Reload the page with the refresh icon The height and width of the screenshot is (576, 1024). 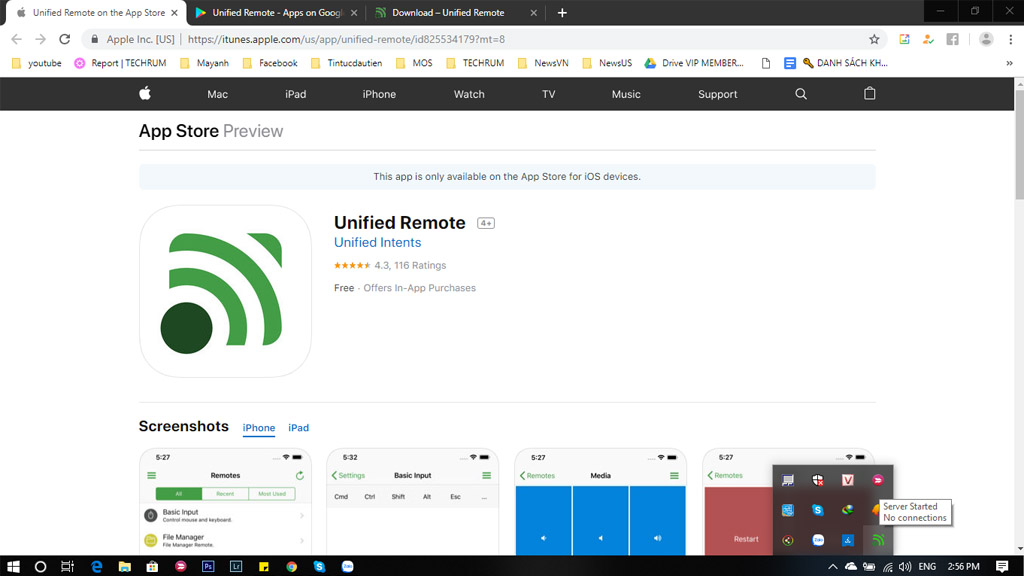(x=65, y=39)
